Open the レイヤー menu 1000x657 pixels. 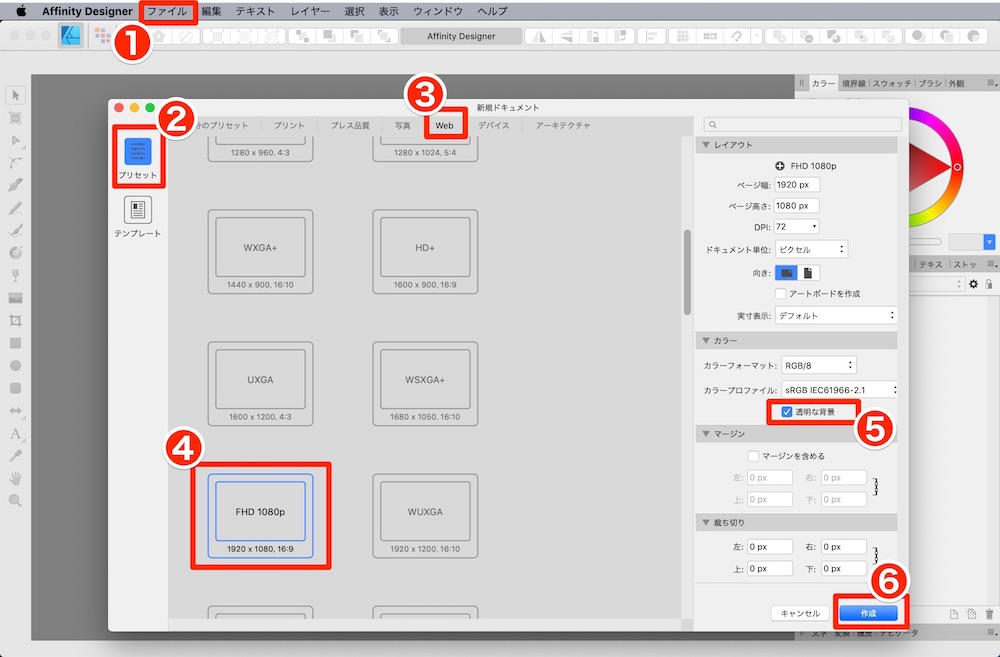click(310, 11)
